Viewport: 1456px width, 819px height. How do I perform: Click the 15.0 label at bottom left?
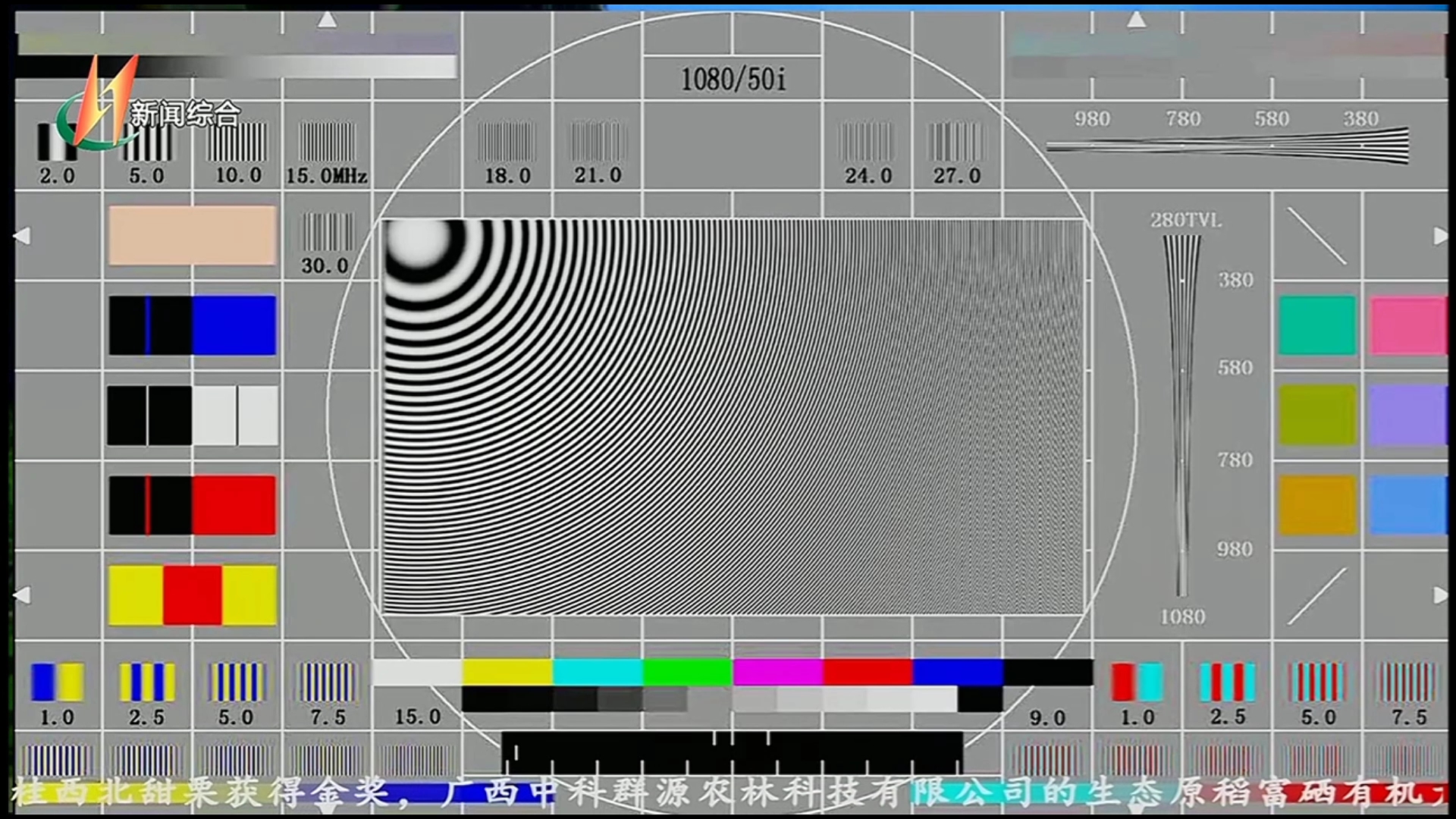(418, 717)
